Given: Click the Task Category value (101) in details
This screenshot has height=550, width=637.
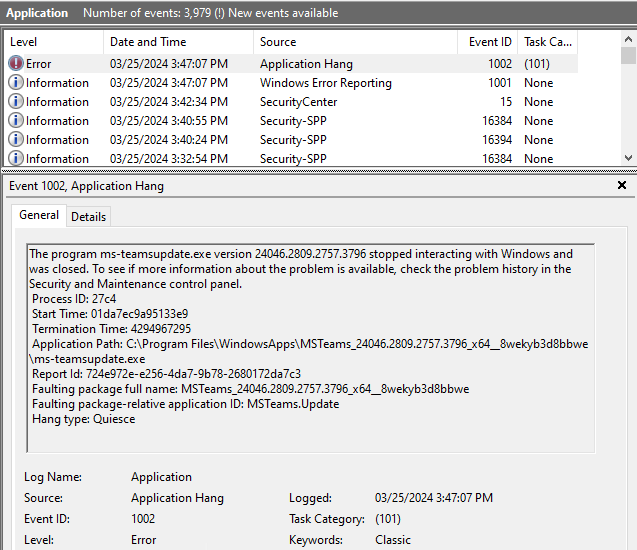Looking at the screenshot, I should pos(388,519).
